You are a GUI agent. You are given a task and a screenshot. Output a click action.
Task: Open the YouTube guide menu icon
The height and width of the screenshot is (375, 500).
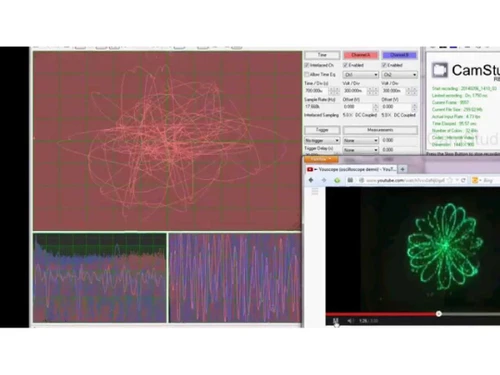(x=315, y=191)
